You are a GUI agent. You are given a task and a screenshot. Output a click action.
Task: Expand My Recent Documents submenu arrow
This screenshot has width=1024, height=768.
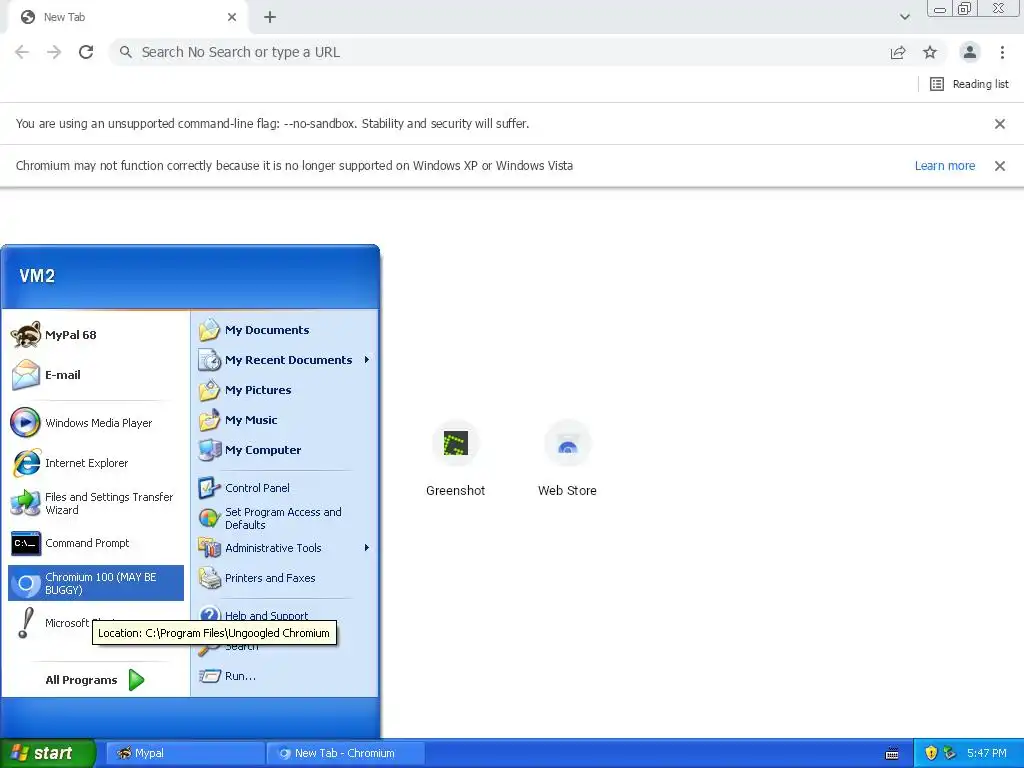point(367,360)
